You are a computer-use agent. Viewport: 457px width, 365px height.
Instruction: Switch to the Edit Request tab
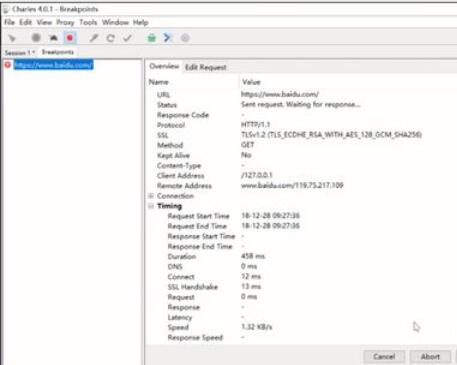[206, 67]
